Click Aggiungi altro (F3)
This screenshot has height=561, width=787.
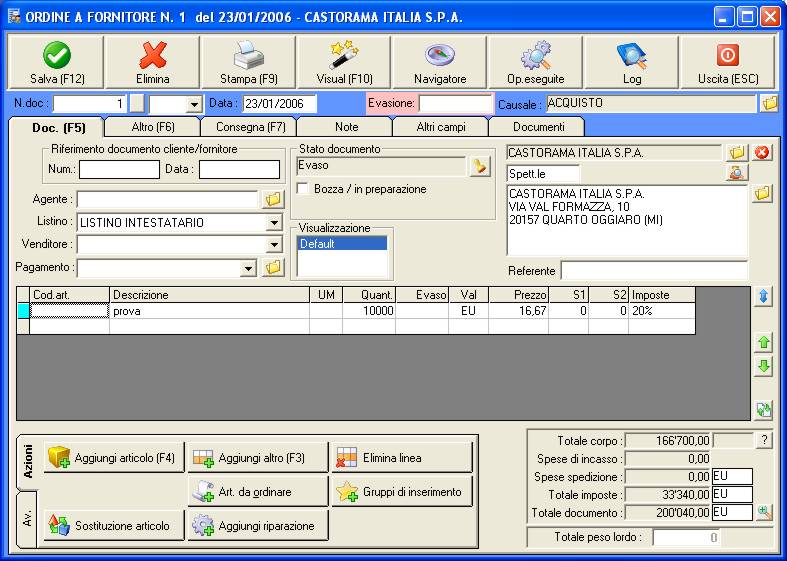coord(258,458)
